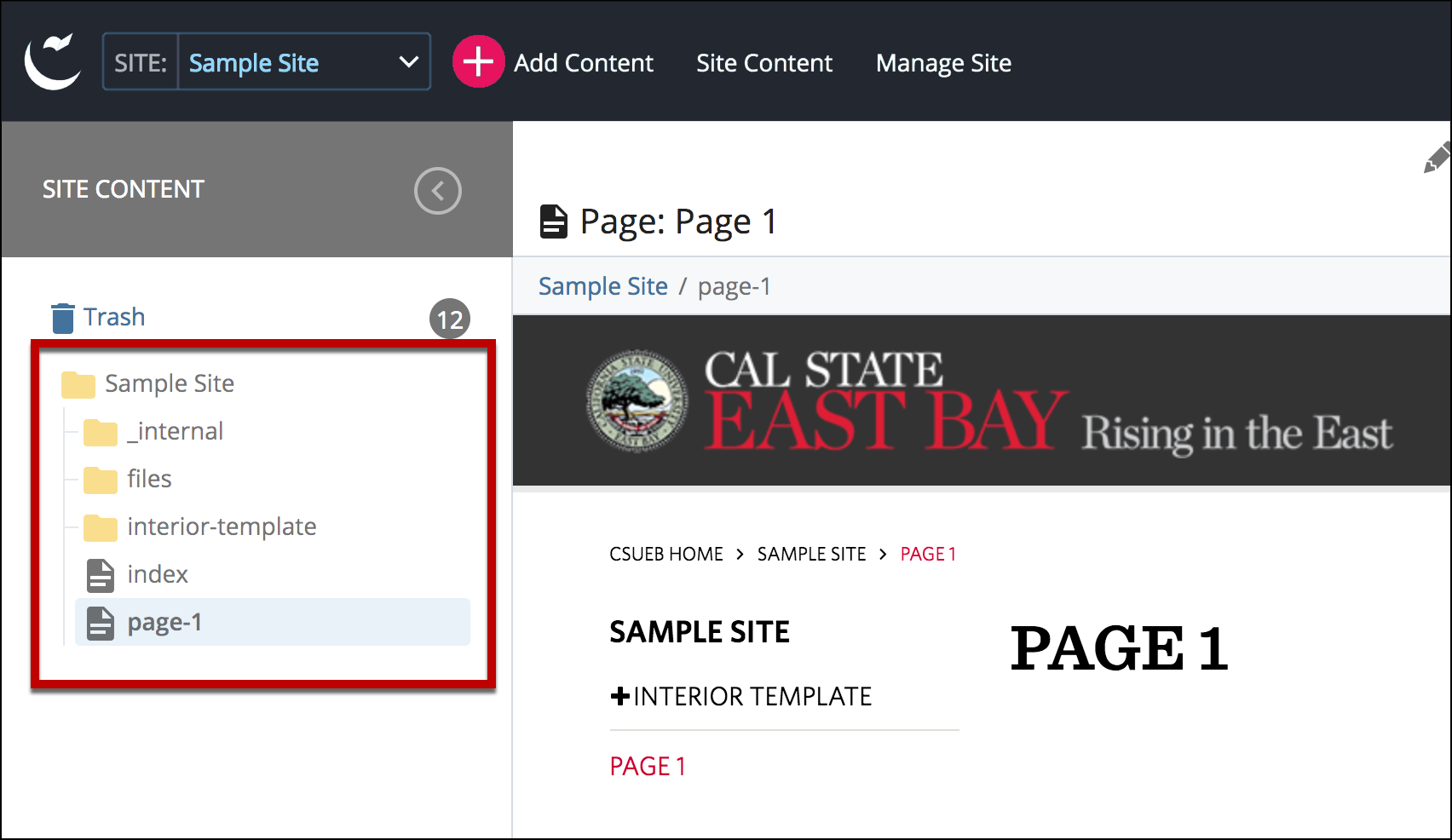Click the interior-template folder icon
This screenshot has height=840, width=1452.
tap(101, 528)
